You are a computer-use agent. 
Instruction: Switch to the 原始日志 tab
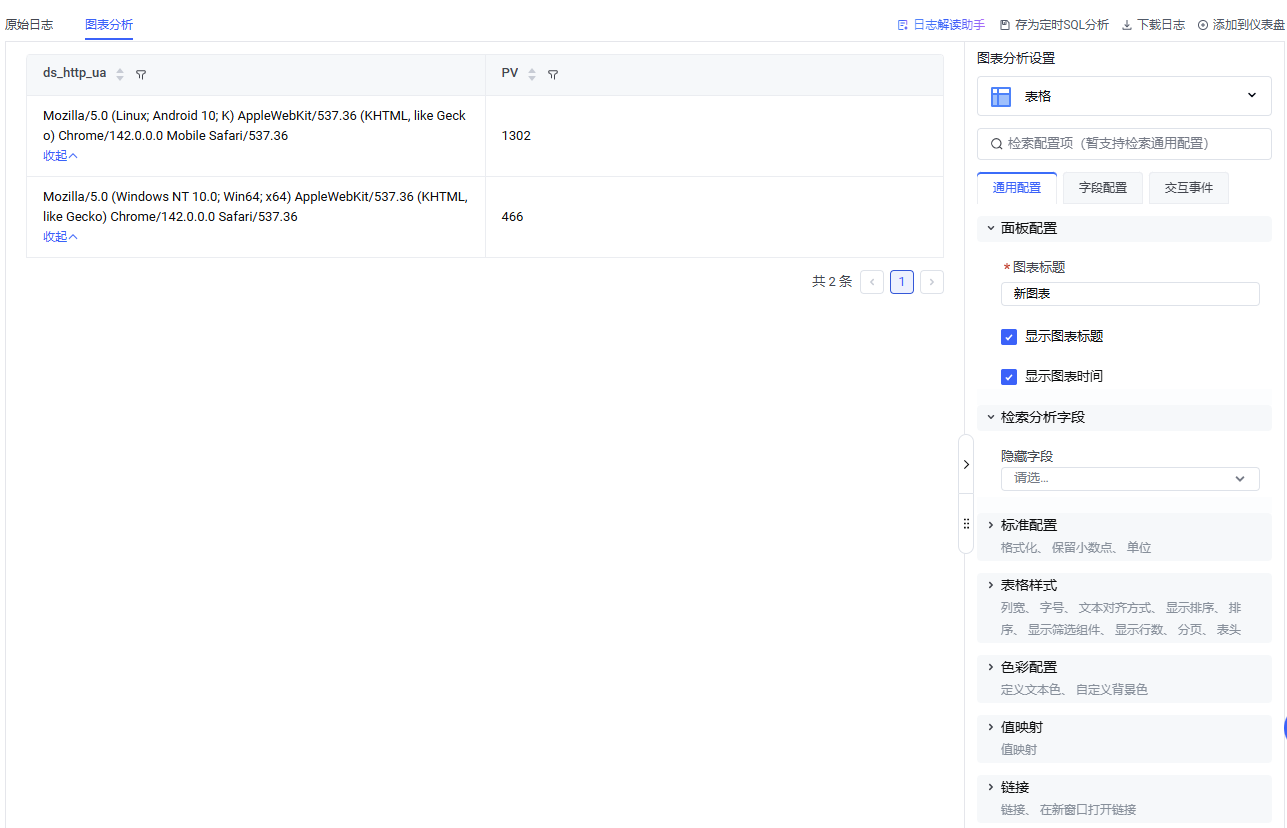[x=29, y=24]
